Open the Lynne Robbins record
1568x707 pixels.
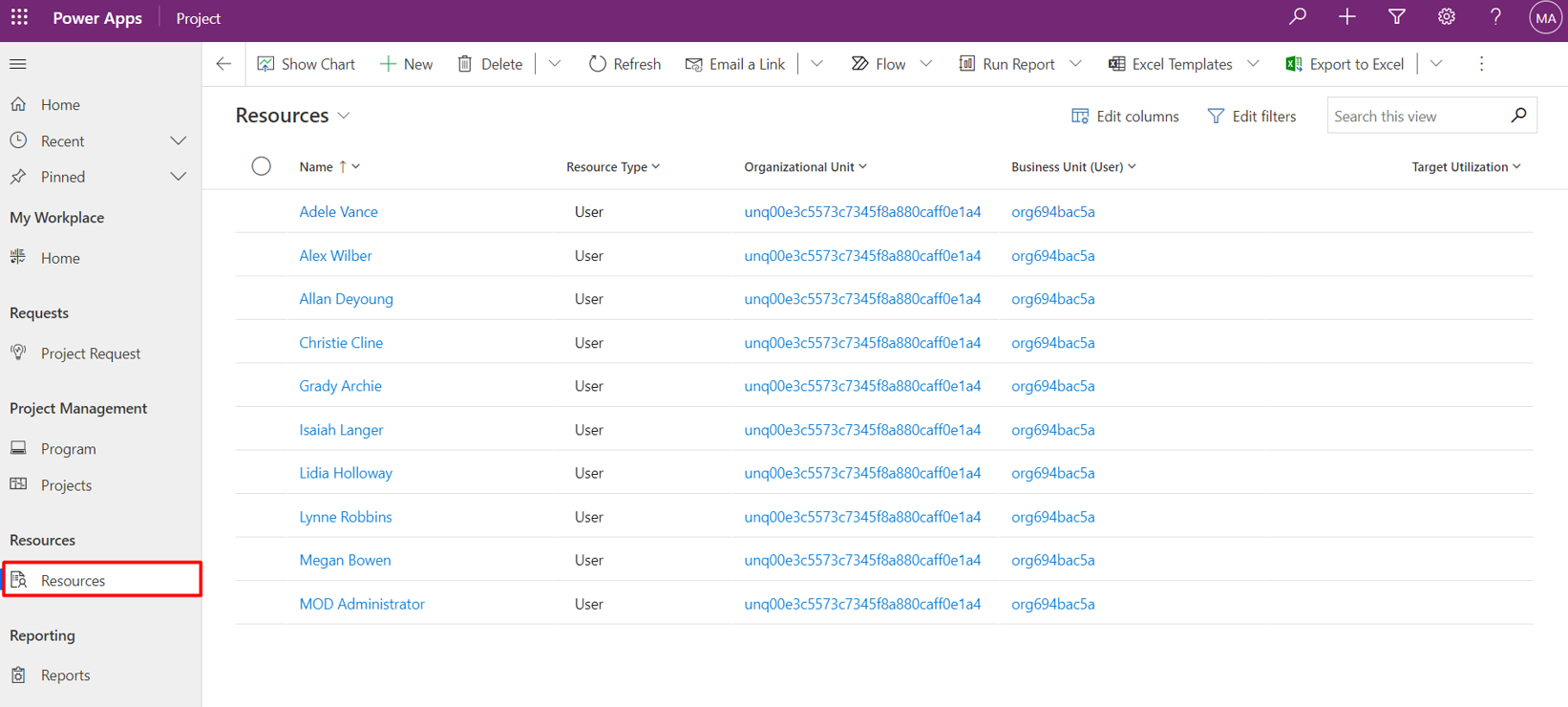click(346, 517)
